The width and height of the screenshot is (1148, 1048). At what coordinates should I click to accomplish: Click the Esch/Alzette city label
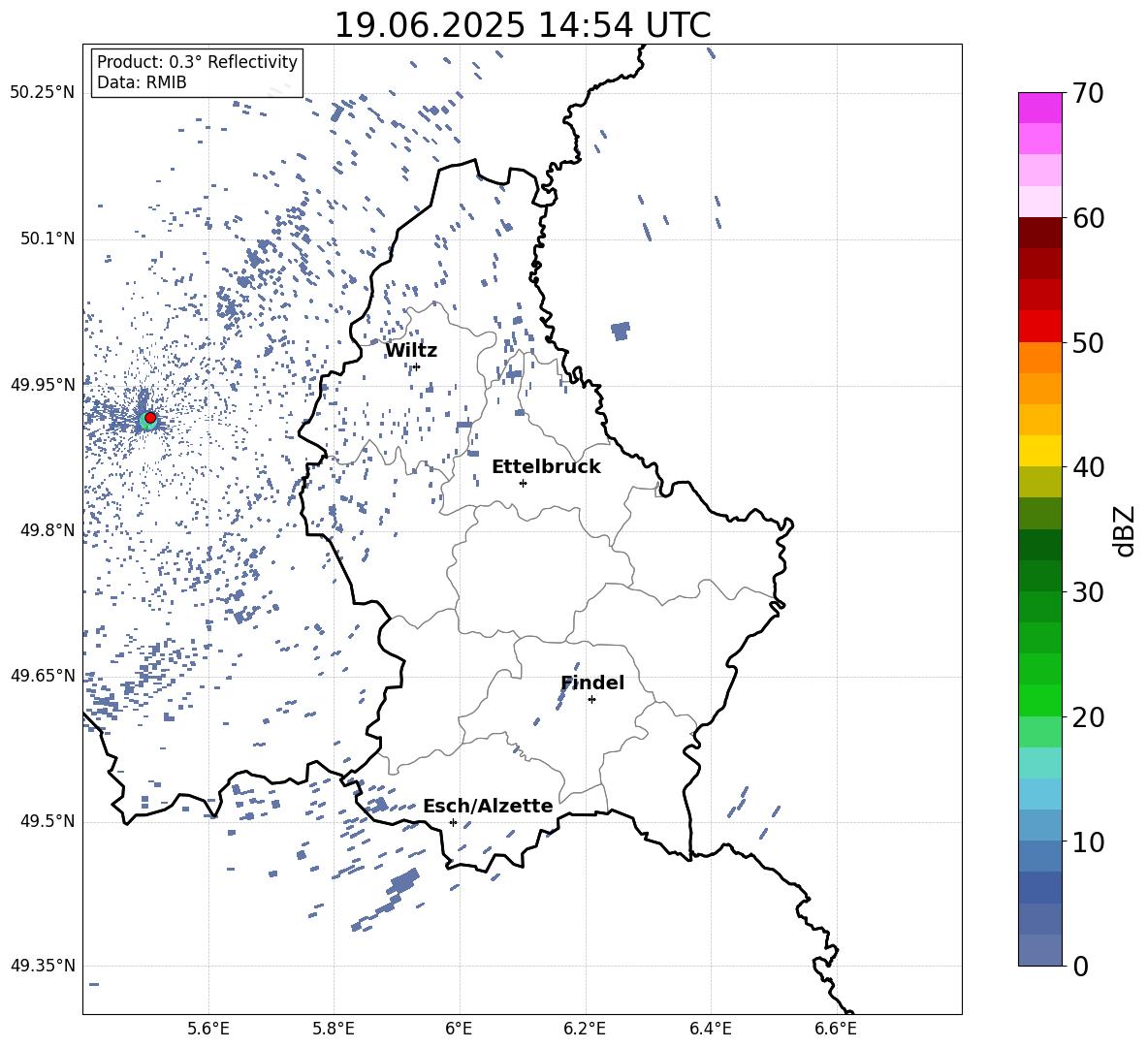488,806
